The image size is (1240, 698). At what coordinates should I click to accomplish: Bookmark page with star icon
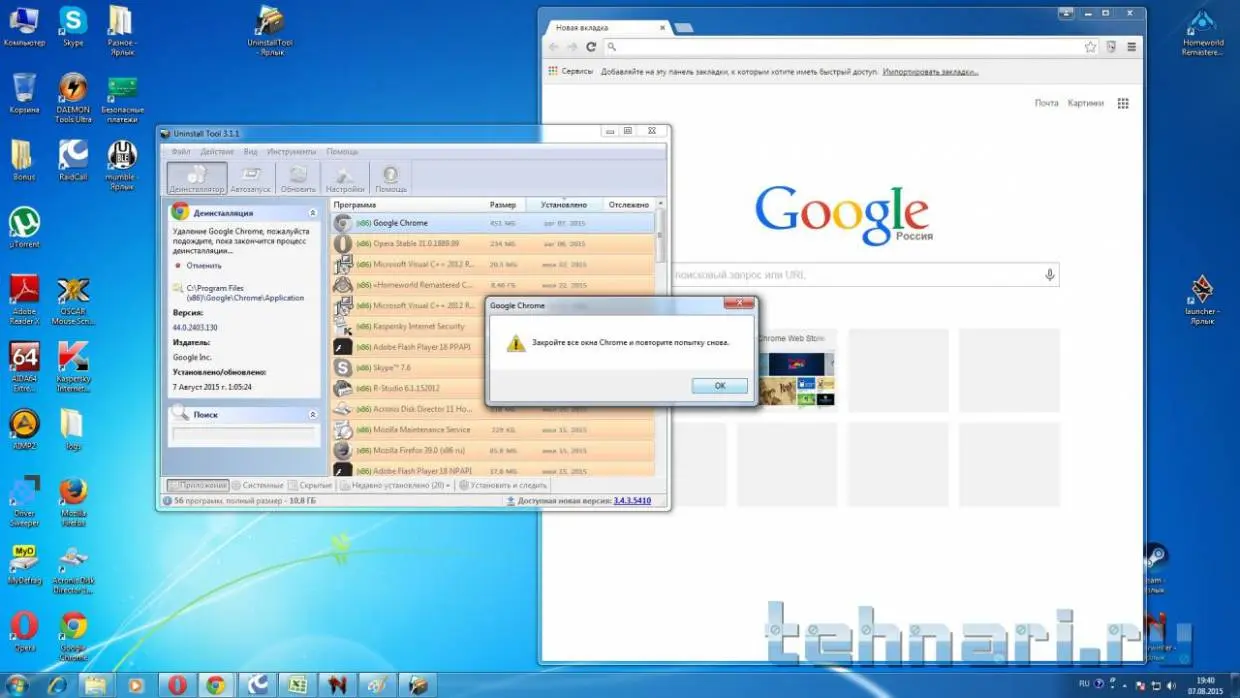(x=1090, y=47)
